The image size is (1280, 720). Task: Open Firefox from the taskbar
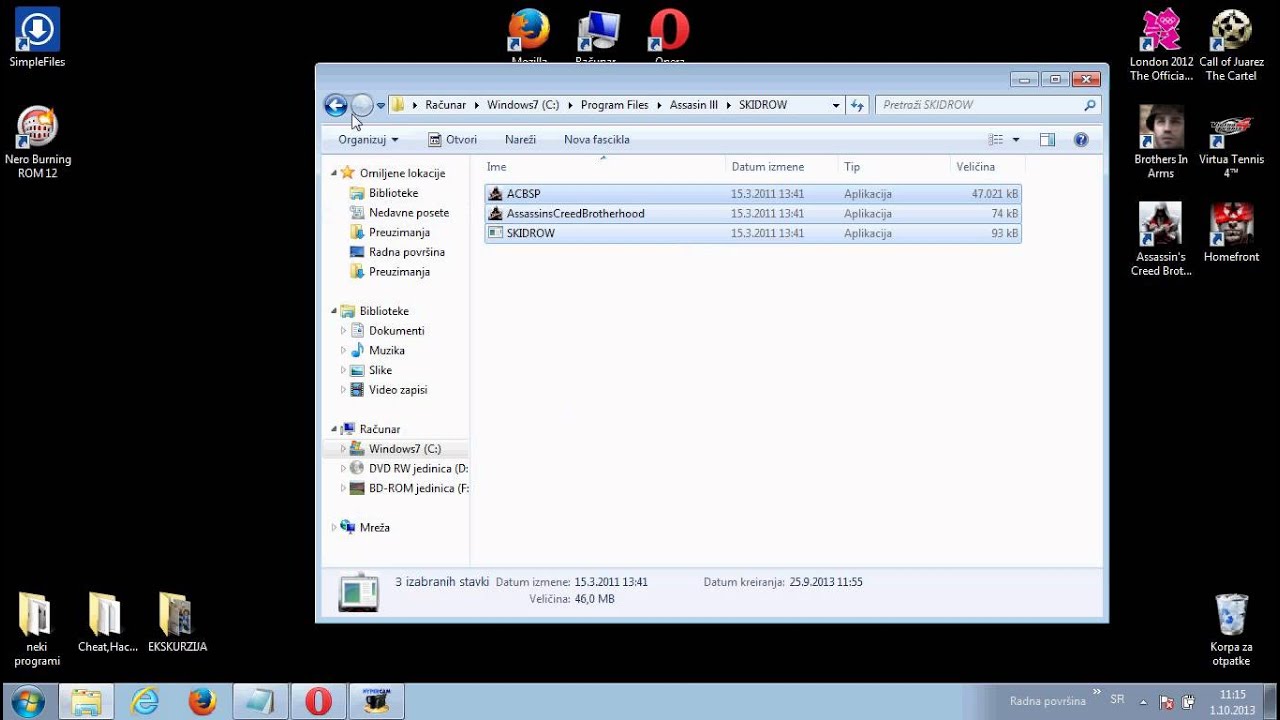202,702
